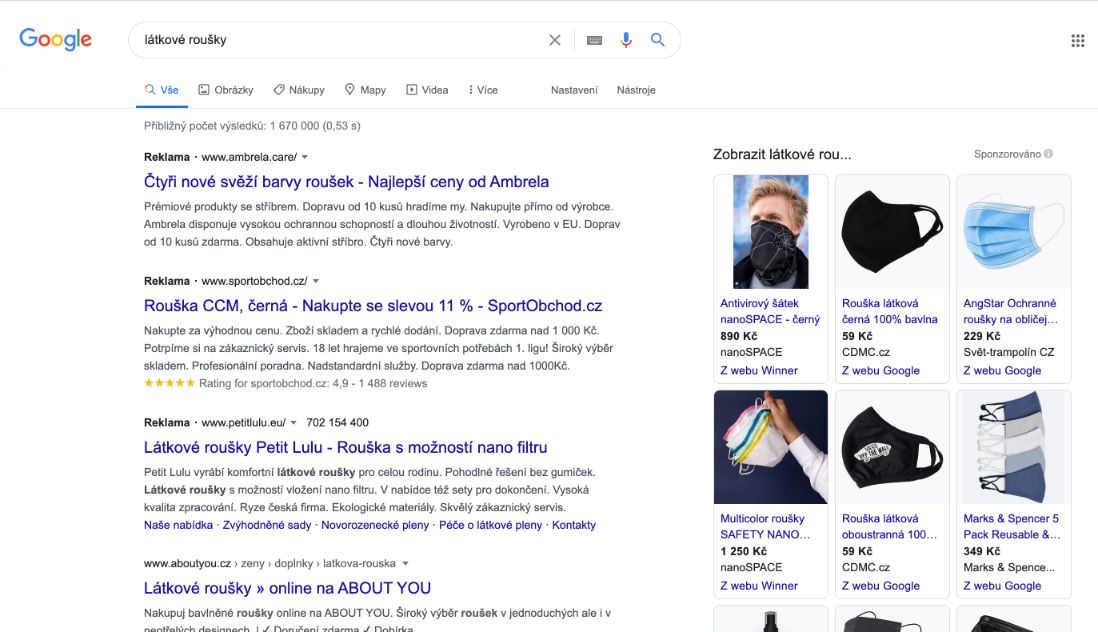Open the Multicolor roušky product image
Viewport: 1098px width, 632px height.
(x=770, y=447)
